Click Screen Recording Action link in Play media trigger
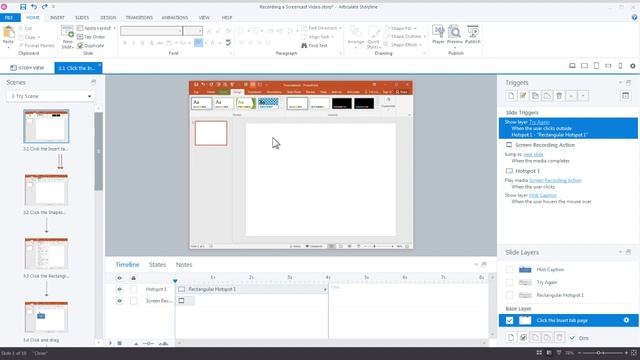This screenshot has height=360, width=640. 555,180
